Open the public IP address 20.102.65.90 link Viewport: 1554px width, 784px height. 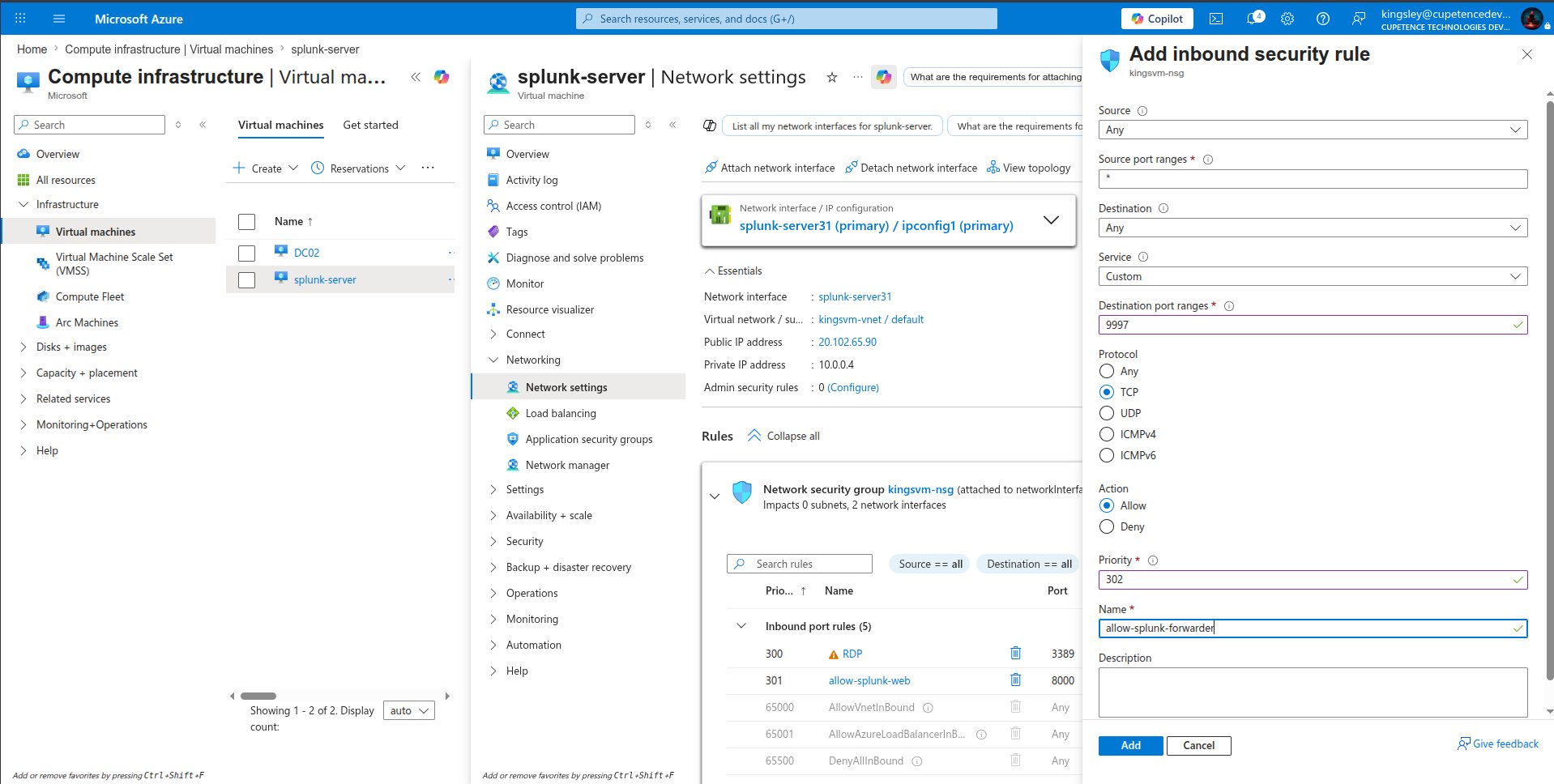click(x=847, y=342)
